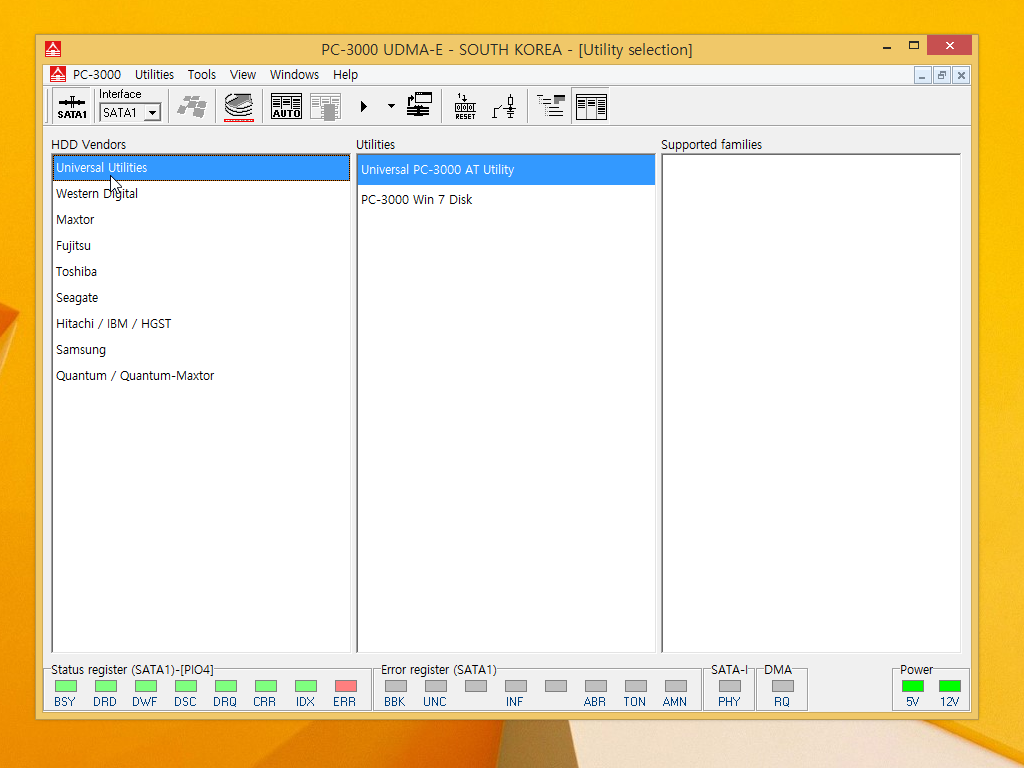Click the 12V power indicator
This screenshot has width=1024, height=768.
point(950,686)
